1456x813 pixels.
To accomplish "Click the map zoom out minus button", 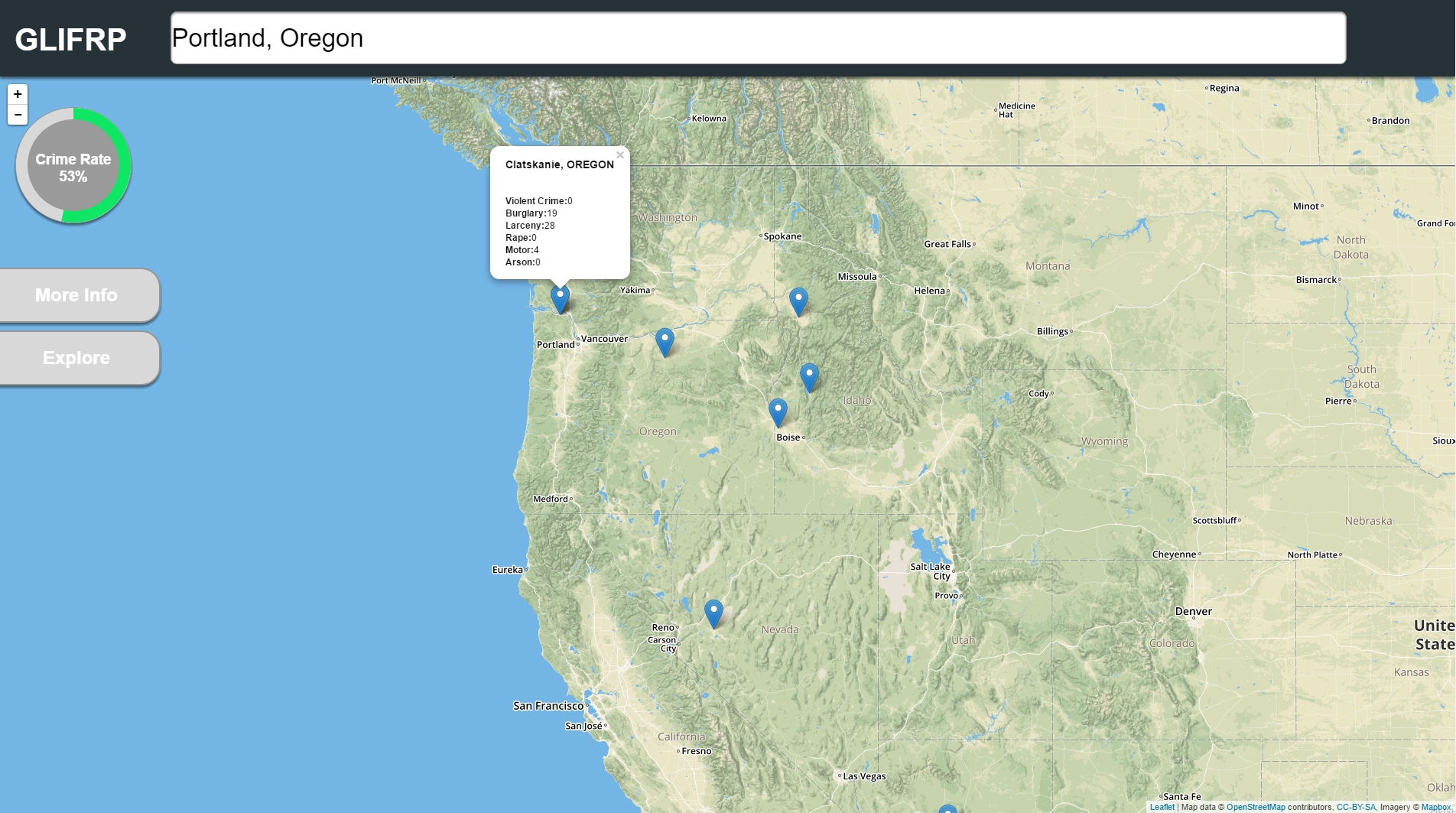I will [18, 115].
